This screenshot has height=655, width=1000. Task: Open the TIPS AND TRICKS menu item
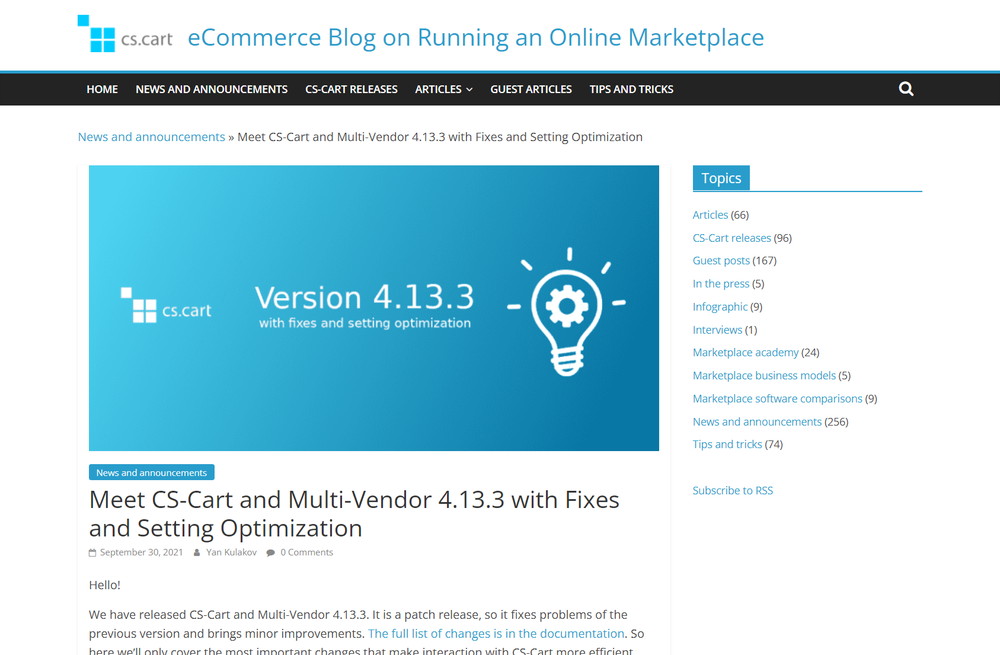pyautogui.click(x=631, y=89)
